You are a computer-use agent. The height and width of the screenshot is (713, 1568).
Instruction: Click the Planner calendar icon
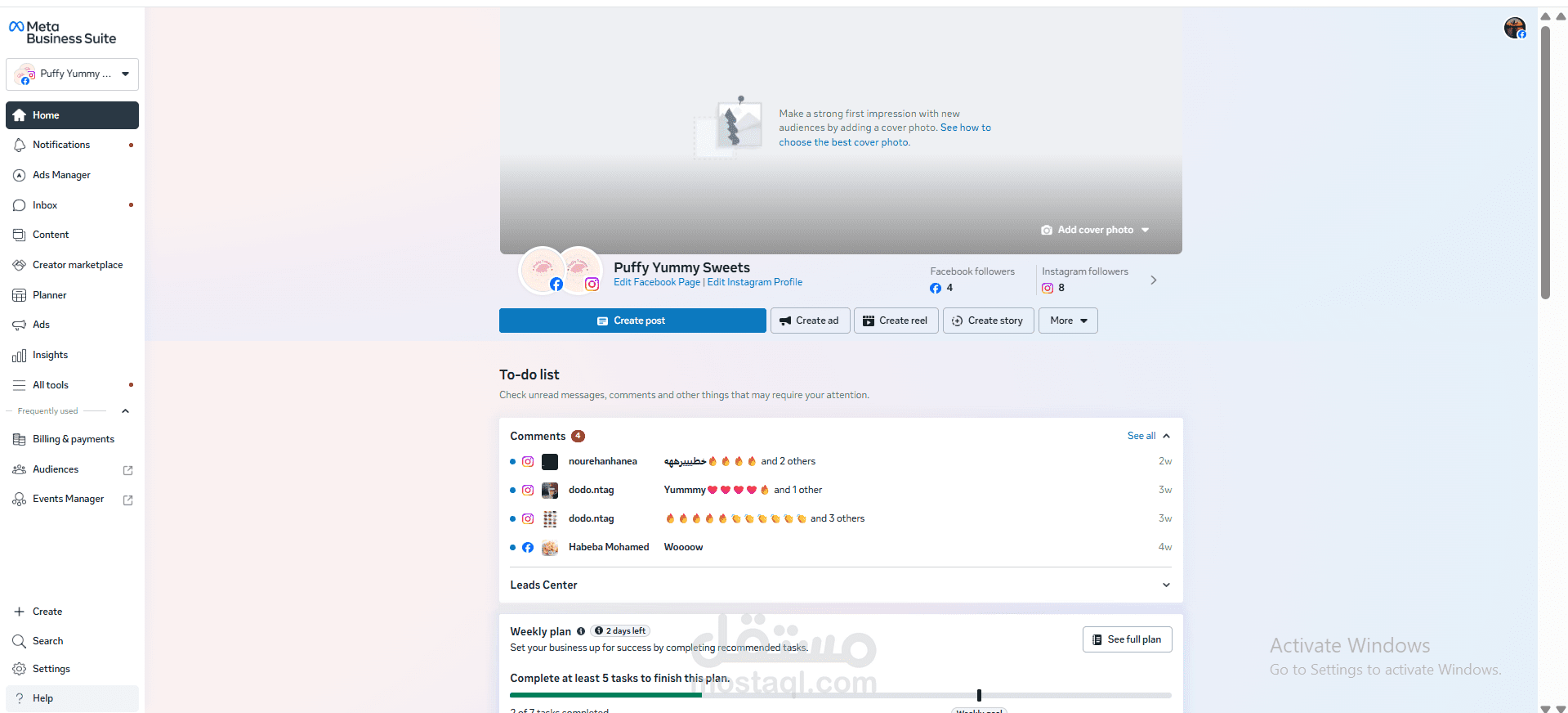(20, 295)
